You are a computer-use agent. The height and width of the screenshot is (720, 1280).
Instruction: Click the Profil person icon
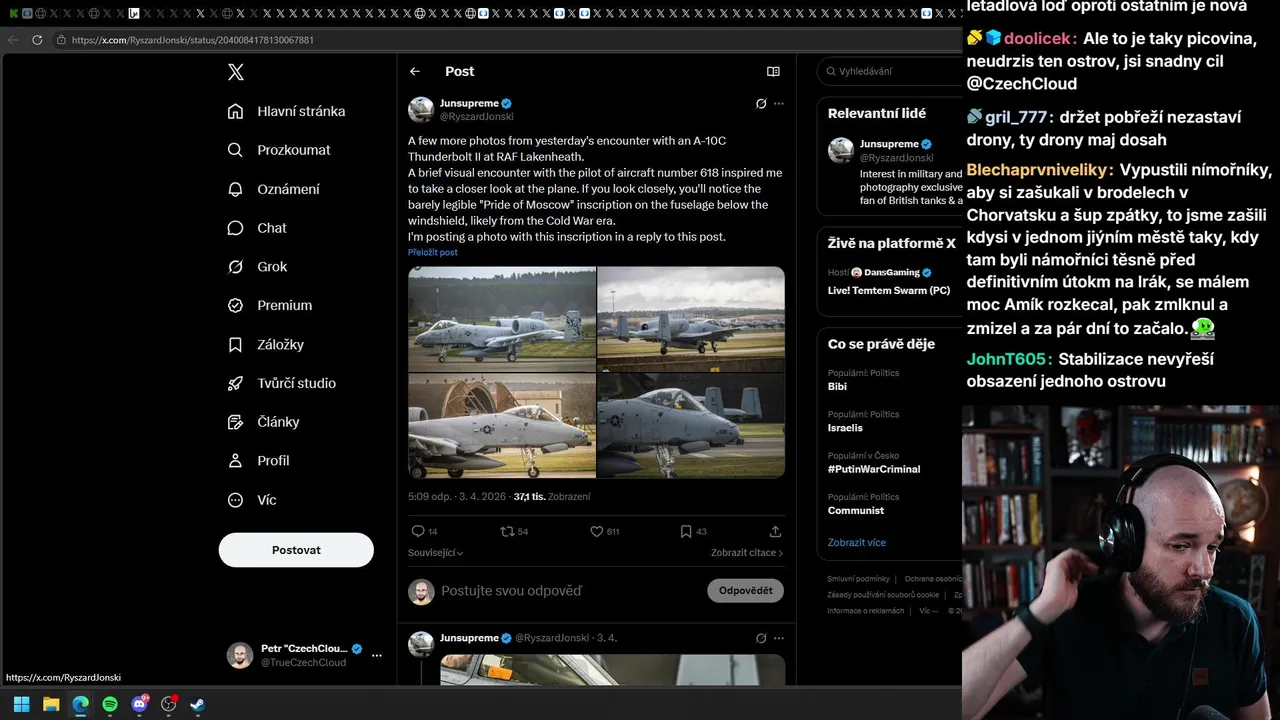click(x=235, y=461)
